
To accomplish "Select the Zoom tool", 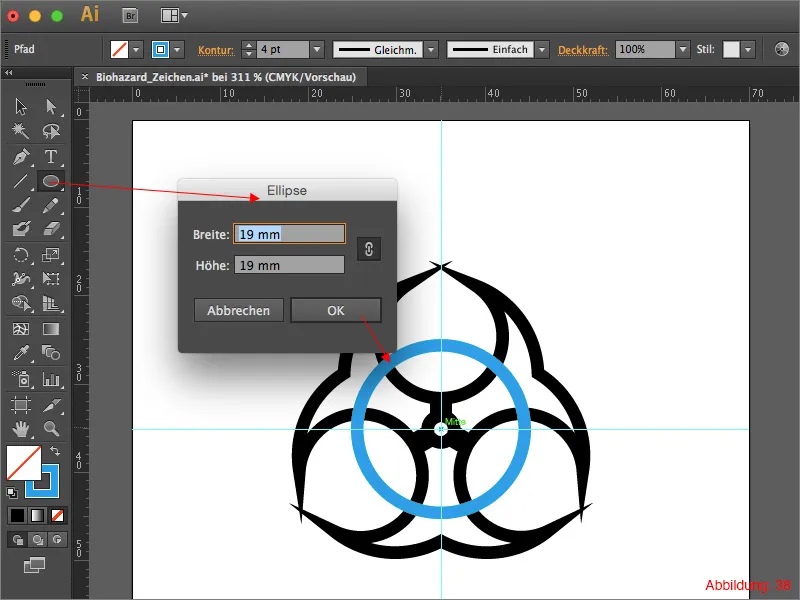I will pyautogui.click(x=51, y=429).
